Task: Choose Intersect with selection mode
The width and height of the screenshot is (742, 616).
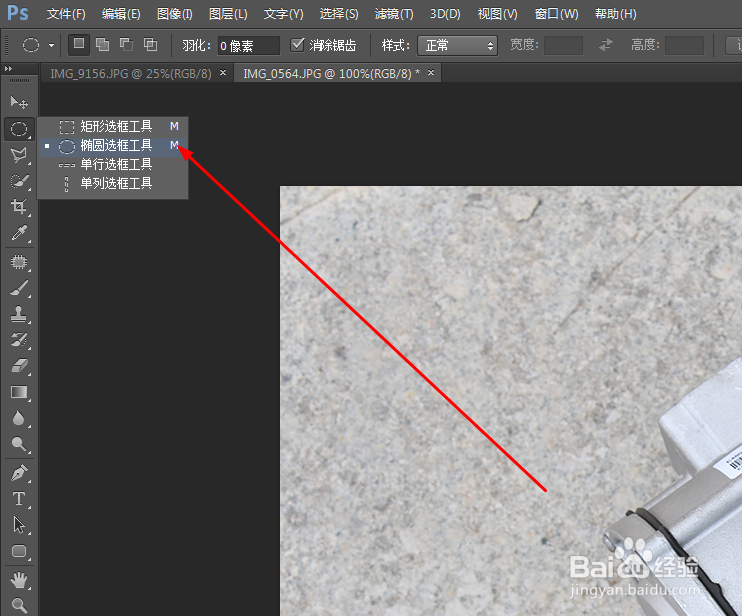Action: coord(150,45)
